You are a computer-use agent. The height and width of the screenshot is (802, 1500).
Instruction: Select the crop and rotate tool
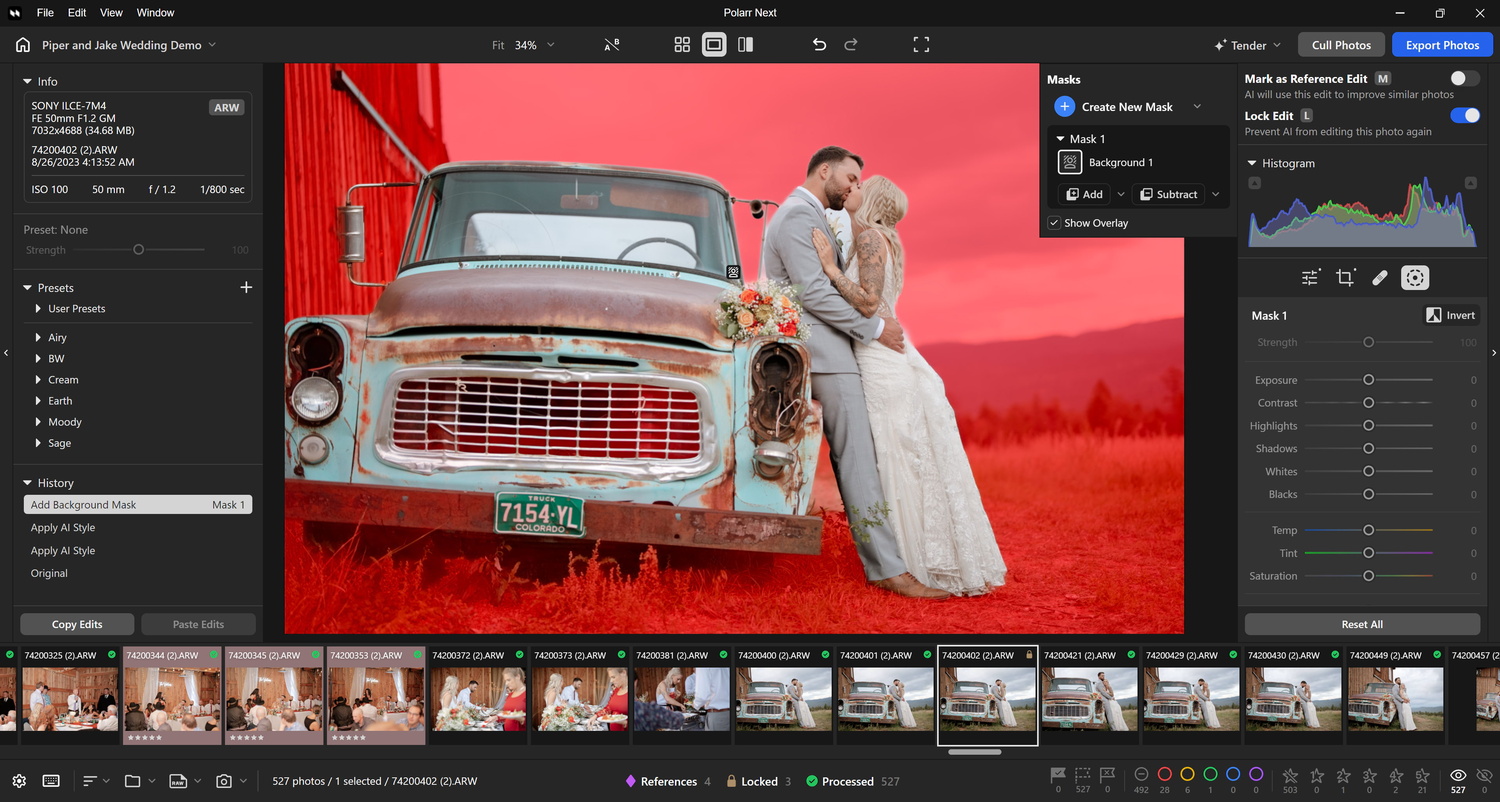pyautogui.click(x=1345, y=278)
